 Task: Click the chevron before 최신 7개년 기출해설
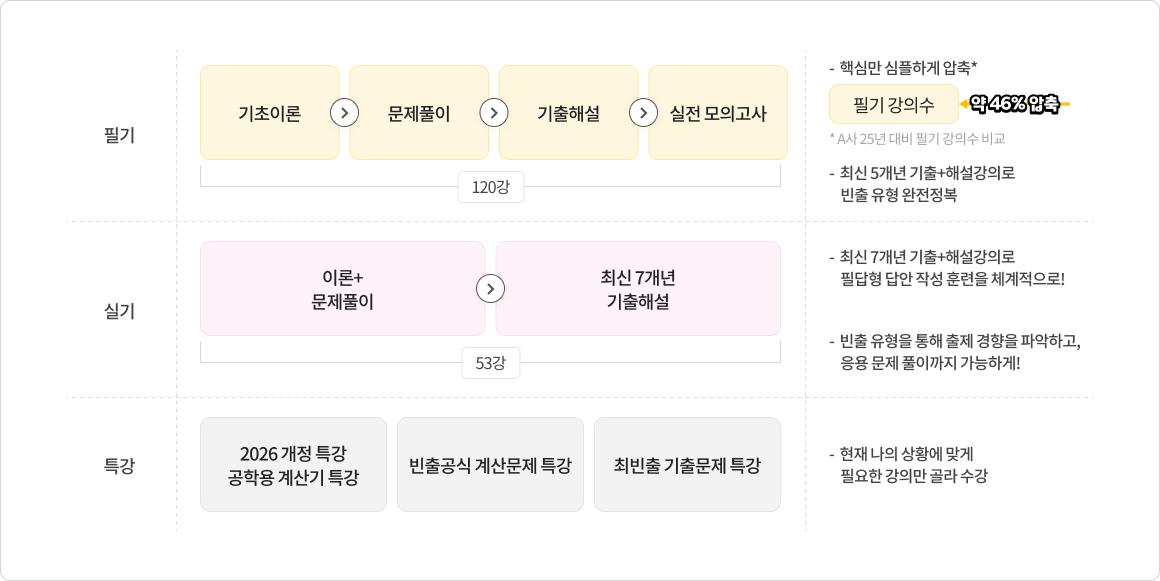pyautogui.click(x=490, y=289)
